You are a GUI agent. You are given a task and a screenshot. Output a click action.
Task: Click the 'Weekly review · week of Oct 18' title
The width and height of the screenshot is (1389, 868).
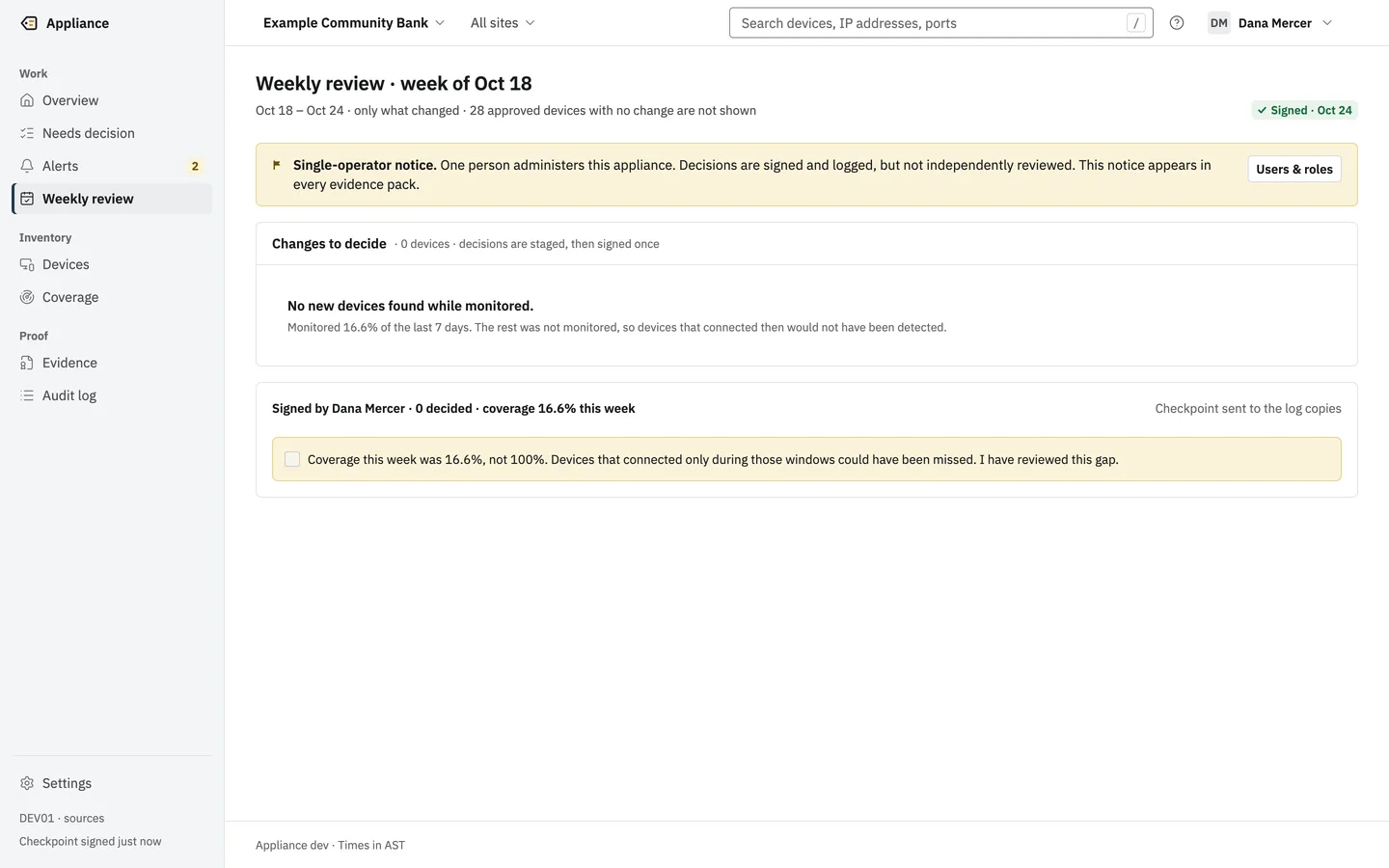point(394,84)
